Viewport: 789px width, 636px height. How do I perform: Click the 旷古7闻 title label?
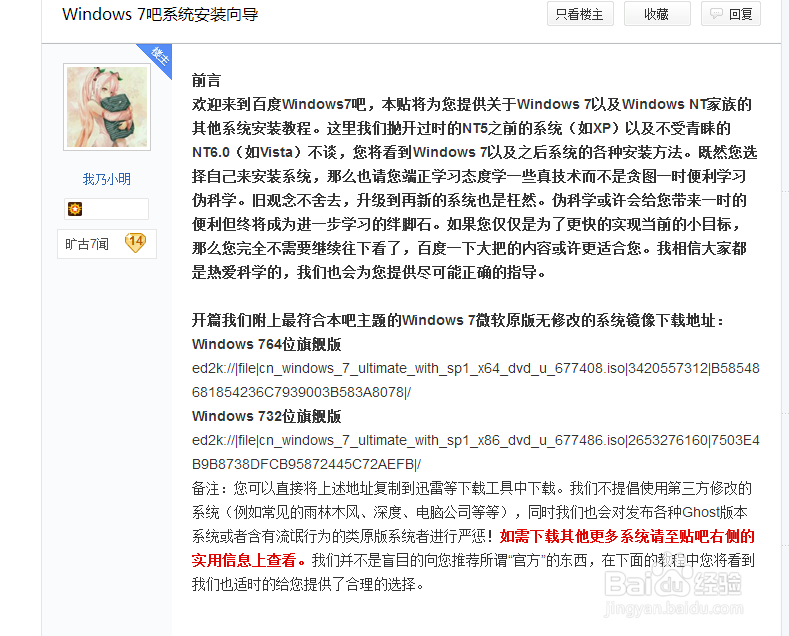87,244
